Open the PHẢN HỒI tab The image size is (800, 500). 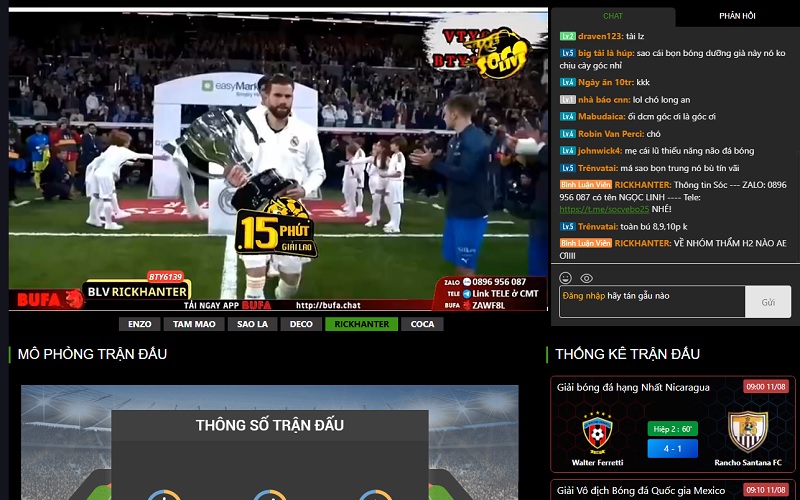[x=737, y=16]
